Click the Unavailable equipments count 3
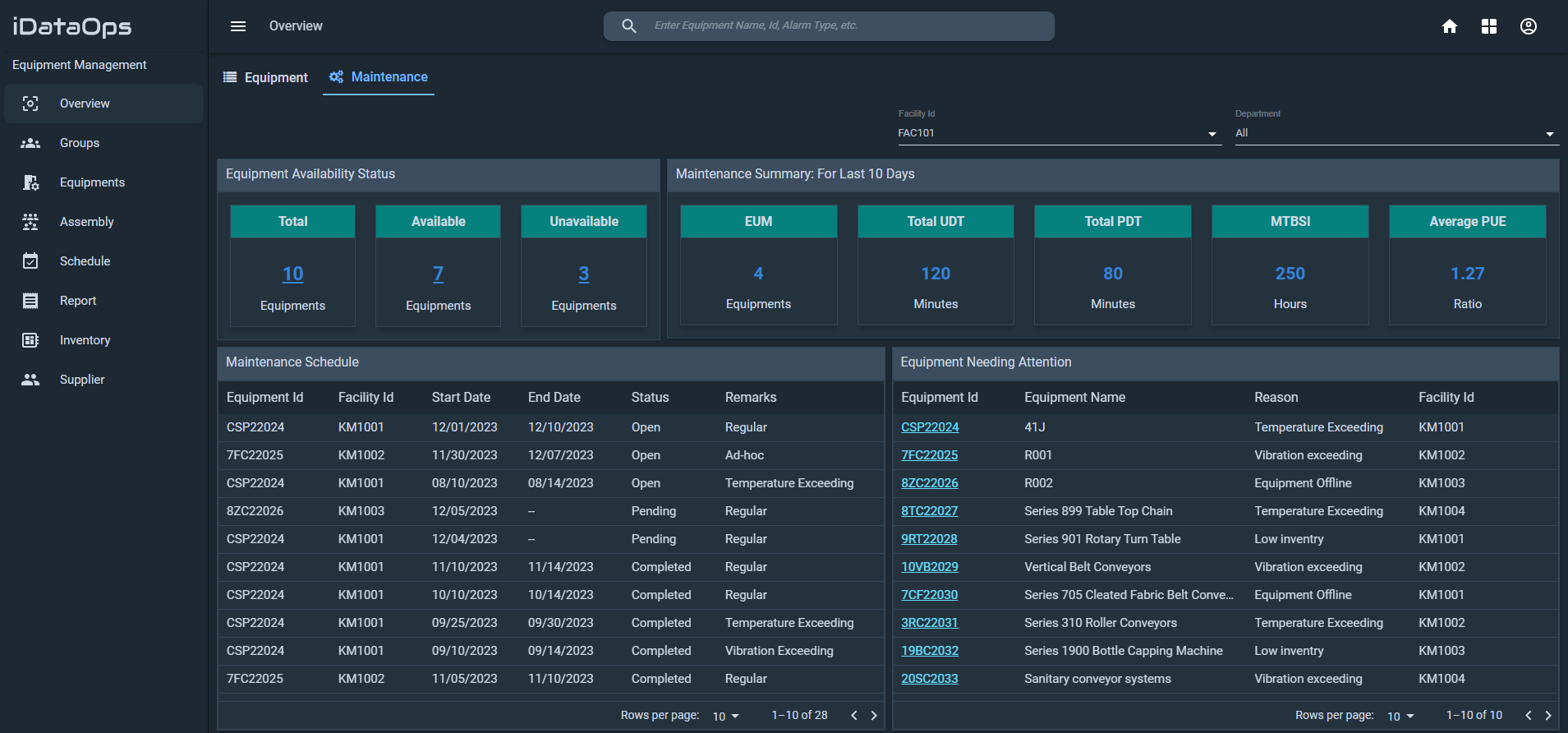 [584, 274]
